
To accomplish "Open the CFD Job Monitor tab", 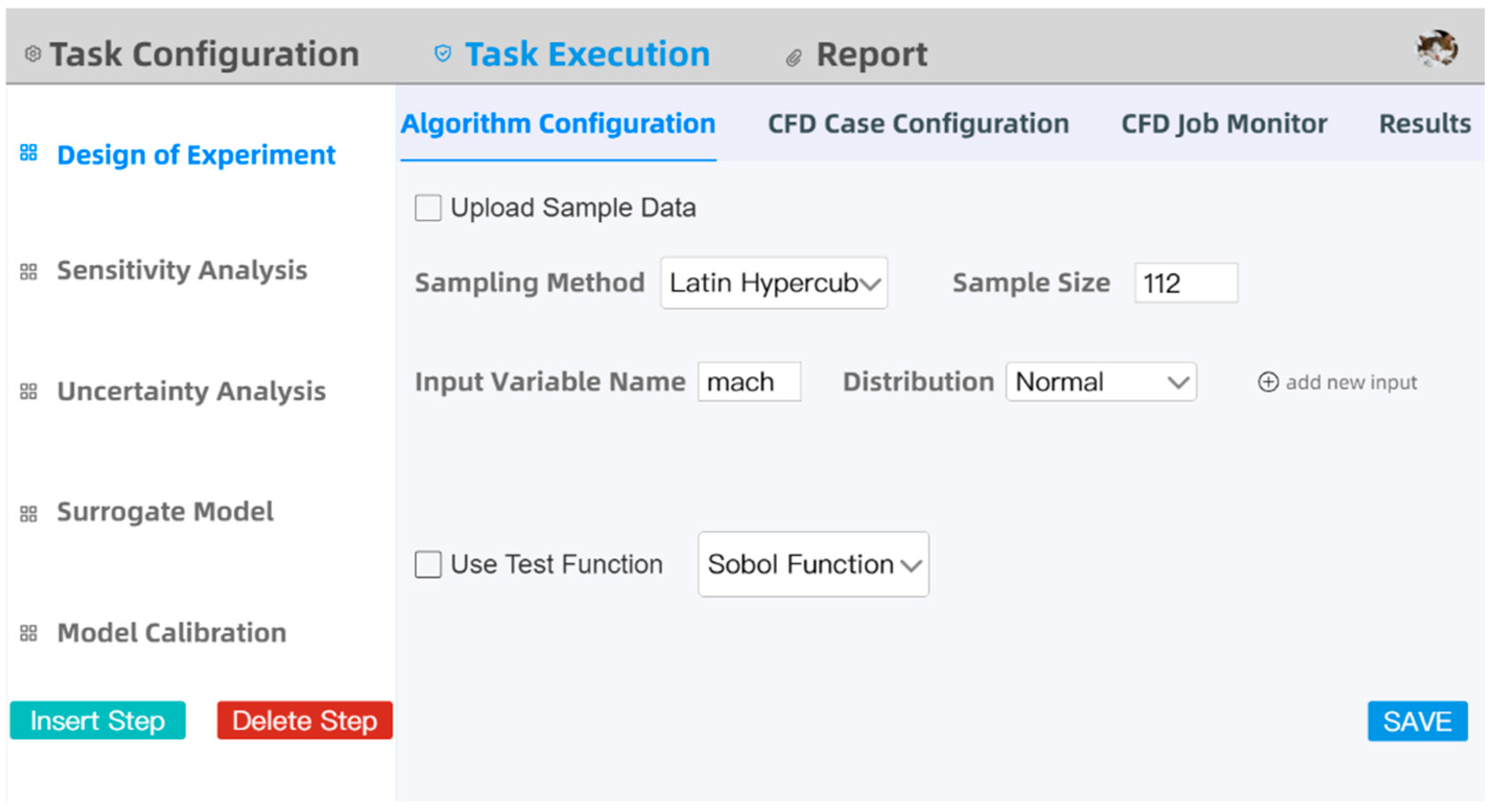I will pos(1224,124).
